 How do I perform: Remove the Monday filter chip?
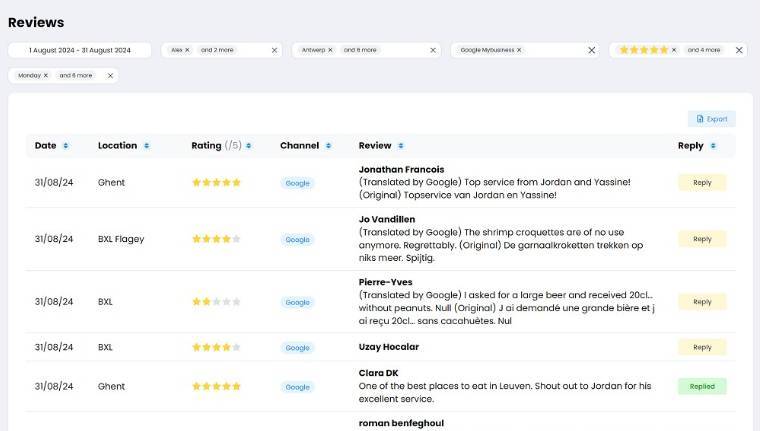coord(46,75)
